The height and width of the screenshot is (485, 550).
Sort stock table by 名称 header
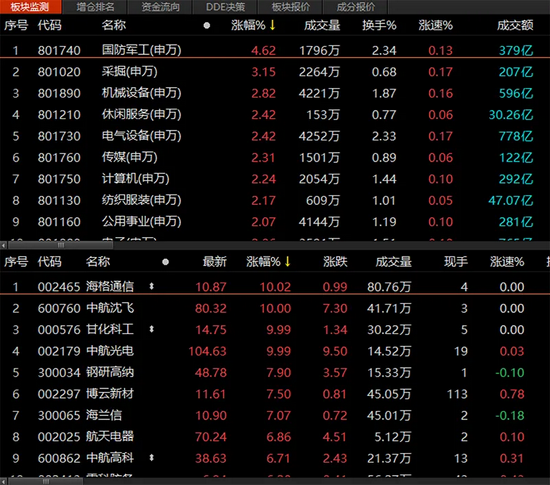tap(98, 262)
